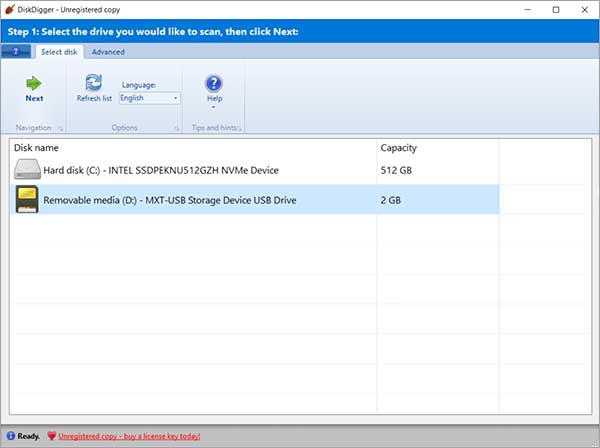
Task: Open the Help question mark icon
Action: pos(213,83)
